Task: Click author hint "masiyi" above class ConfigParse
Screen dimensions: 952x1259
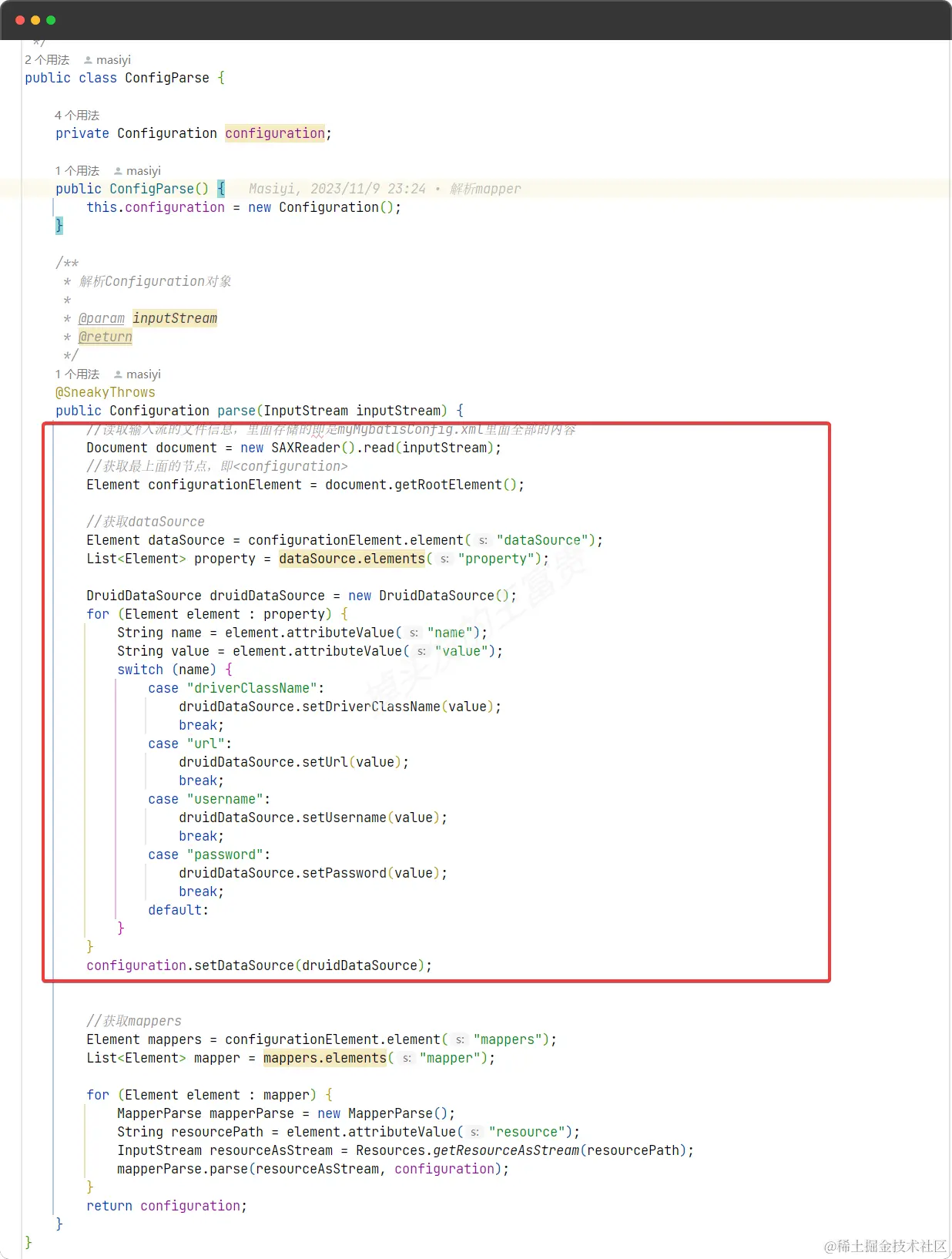Action: coord(113,60)
